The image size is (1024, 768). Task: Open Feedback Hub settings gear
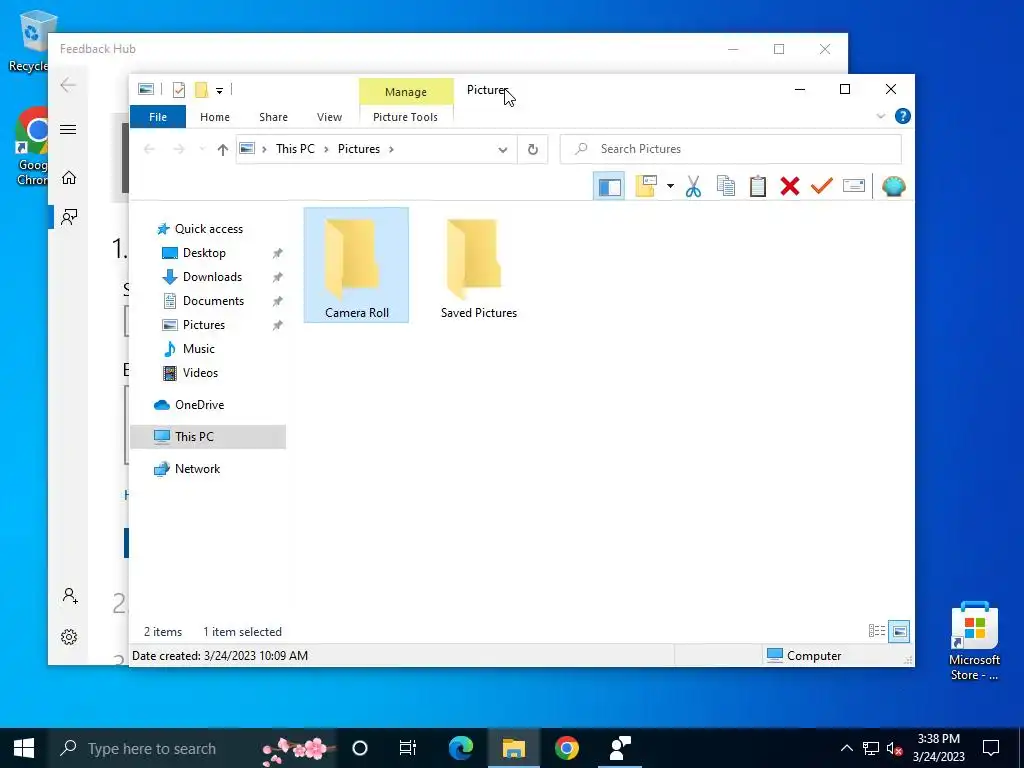[x=69, y=637]
